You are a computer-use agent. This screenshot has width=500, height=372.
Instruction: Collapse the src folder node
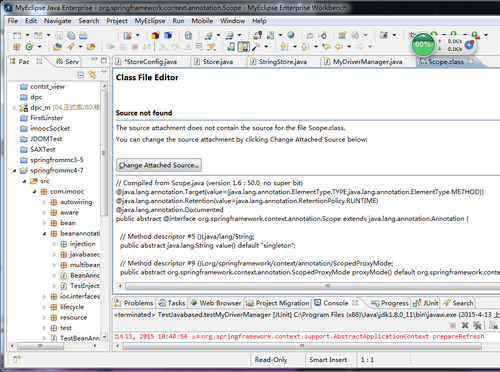point(24,181)
